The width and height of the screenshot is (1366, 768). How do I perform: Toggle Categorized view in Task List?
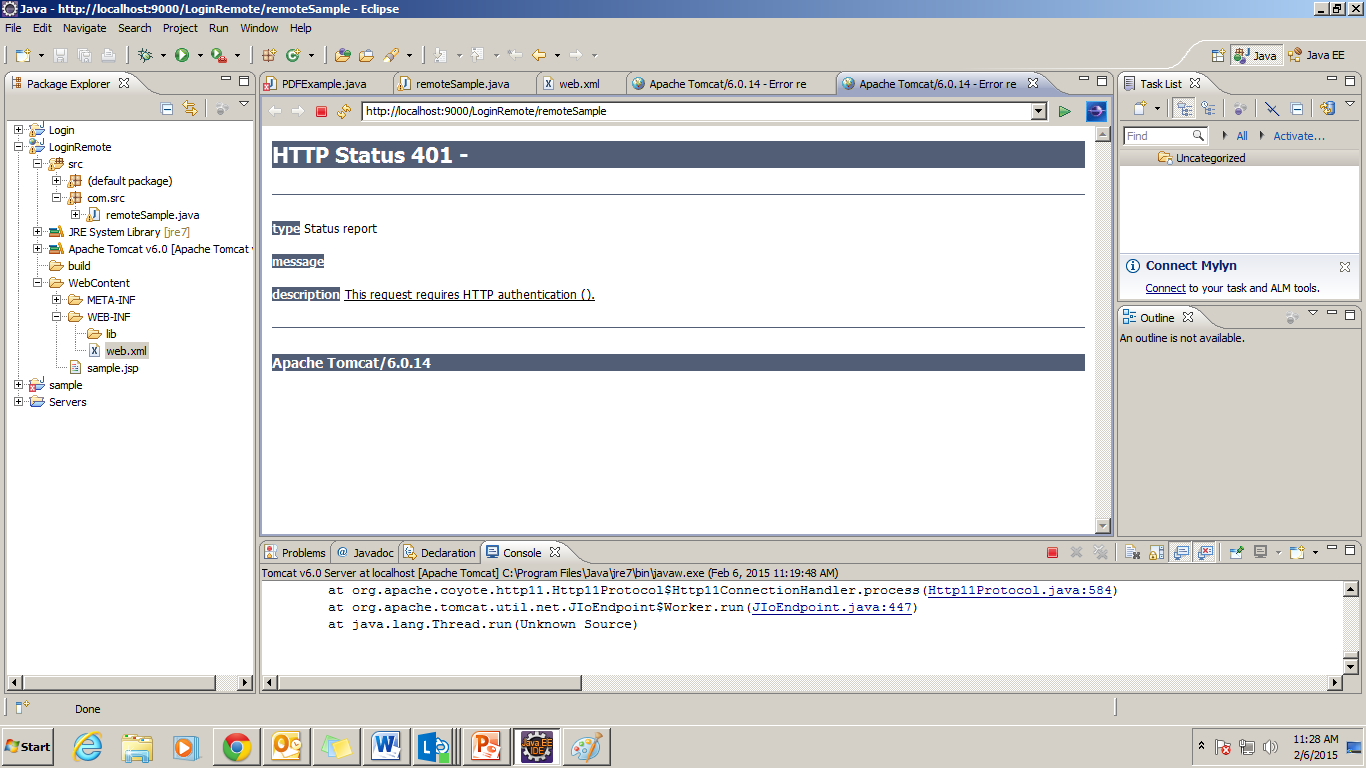[x=1184, y=108]
